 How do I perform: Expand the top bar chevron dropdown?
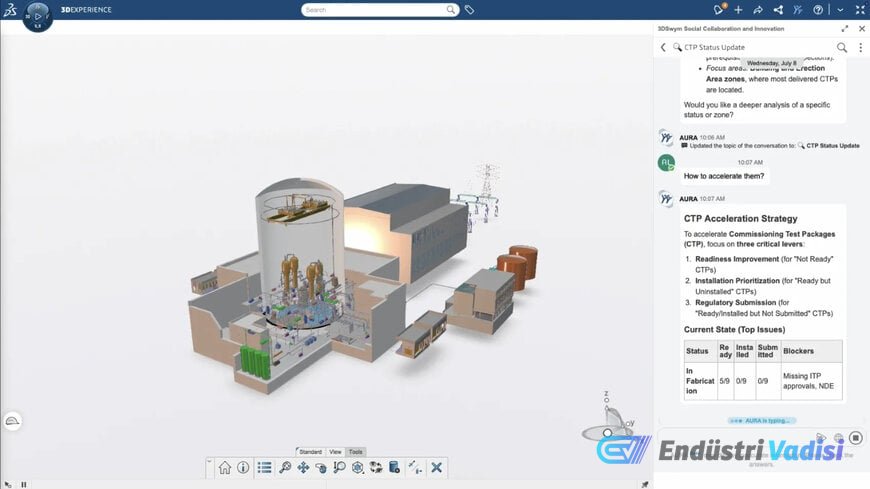click(840, 10)
